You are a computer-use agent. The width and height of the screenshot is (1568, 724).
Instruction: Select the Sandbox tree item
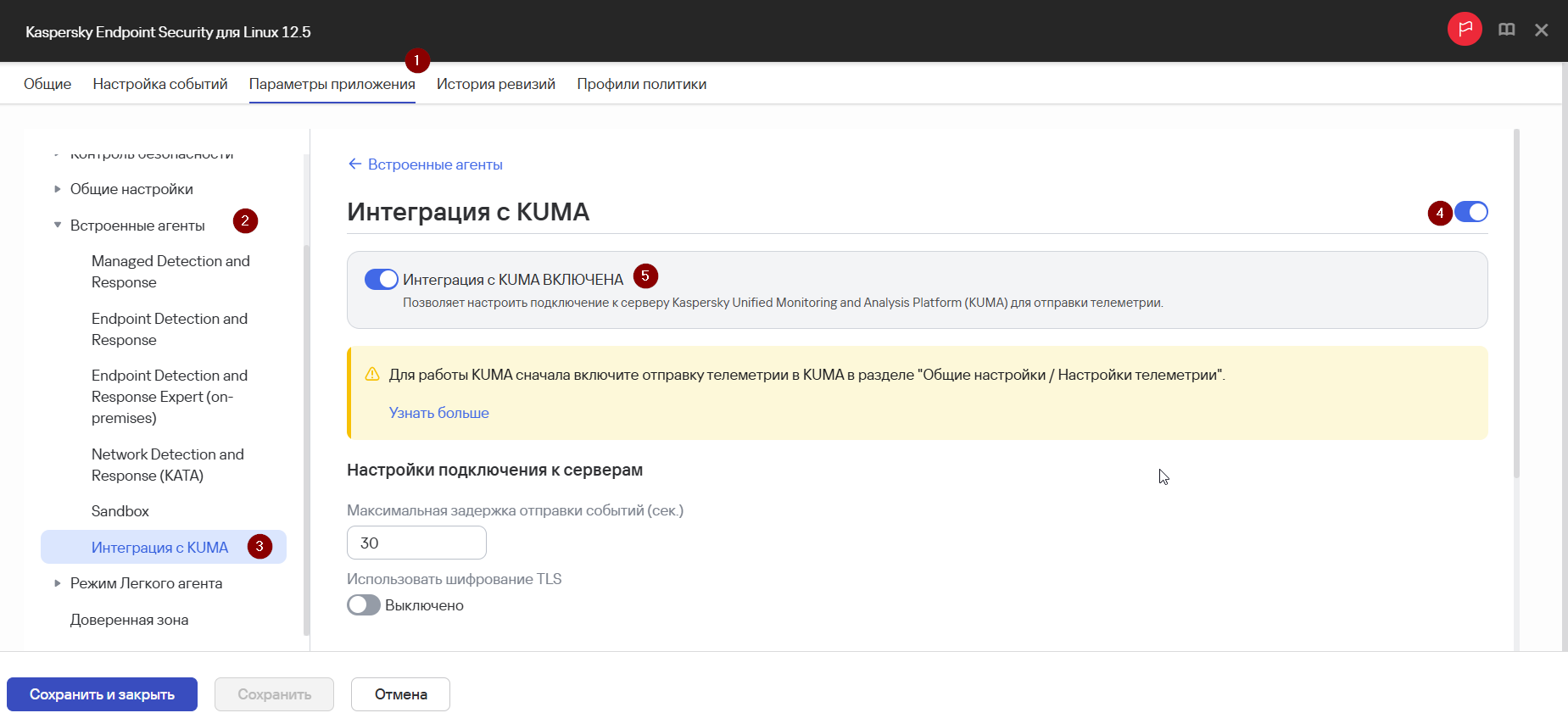[x=120, y=511]
